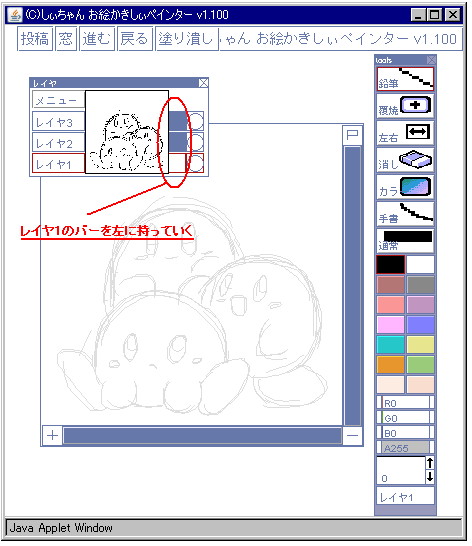Select the 鉛筆 pencil tool
This screenshot has height=546, width=472.
coord(405,79)
